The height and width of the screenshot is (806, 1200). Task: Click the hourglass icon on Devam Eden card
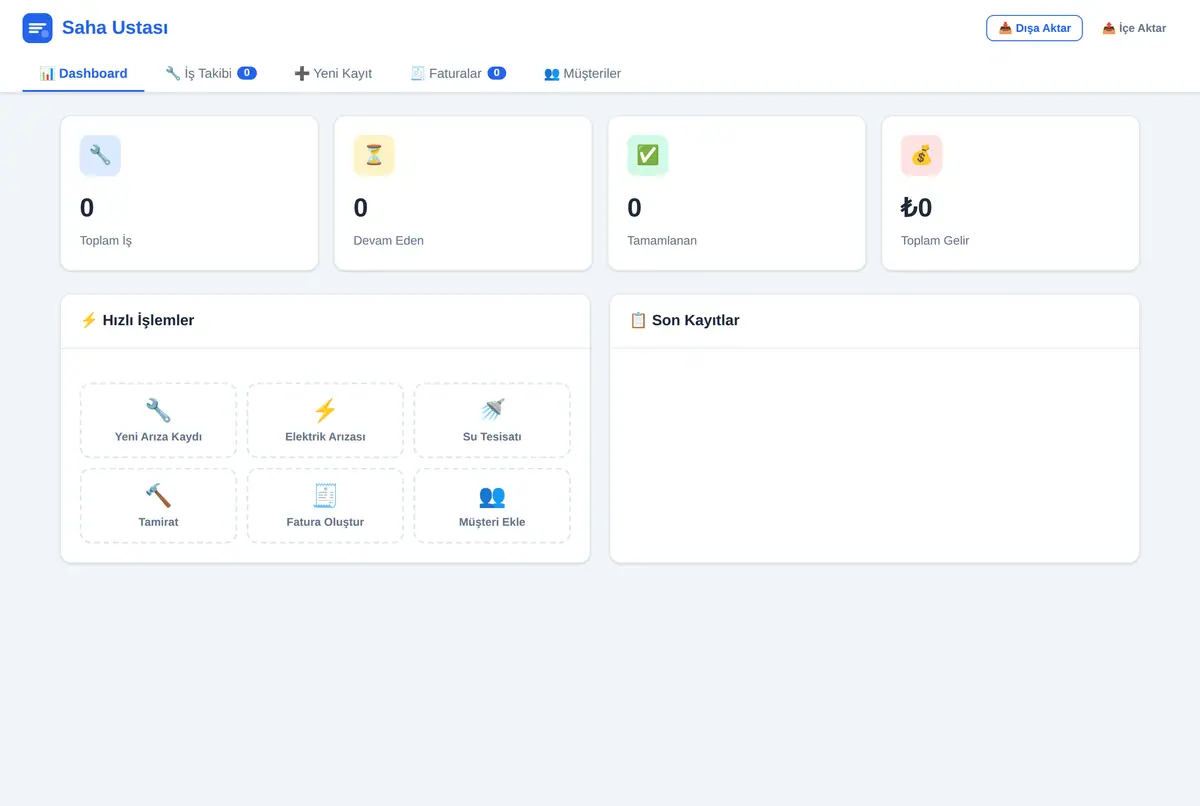click(x=374, y=155)
